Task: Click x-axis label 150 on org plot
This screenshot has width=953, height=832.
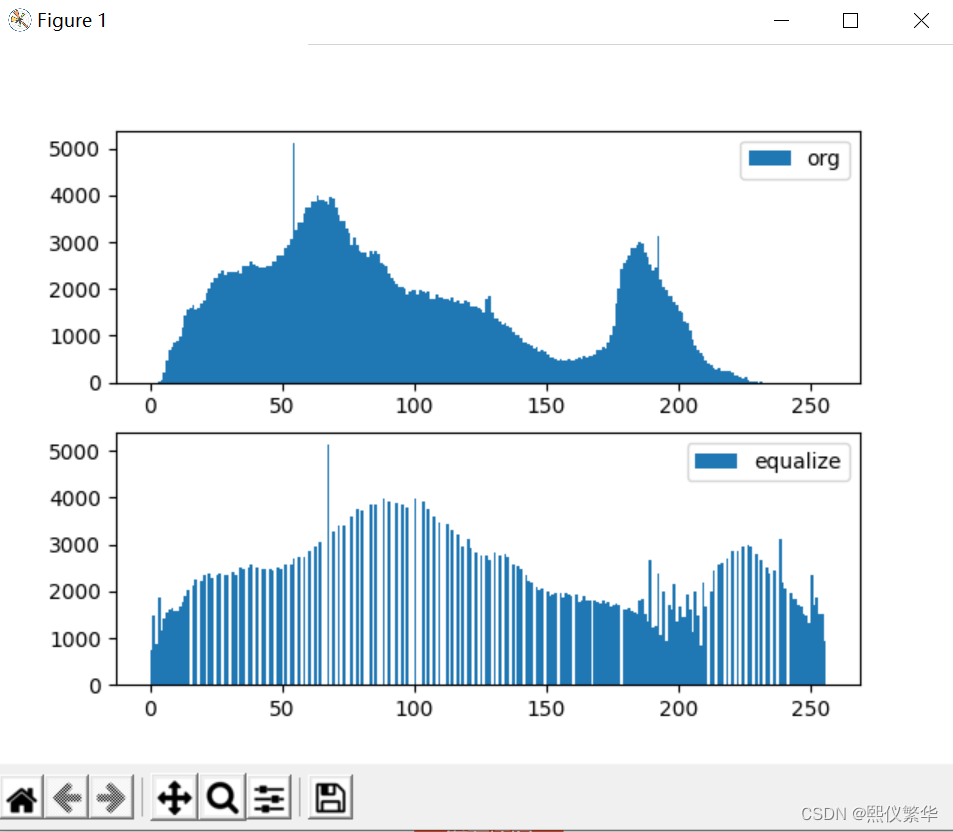Action: pos(546,406)
